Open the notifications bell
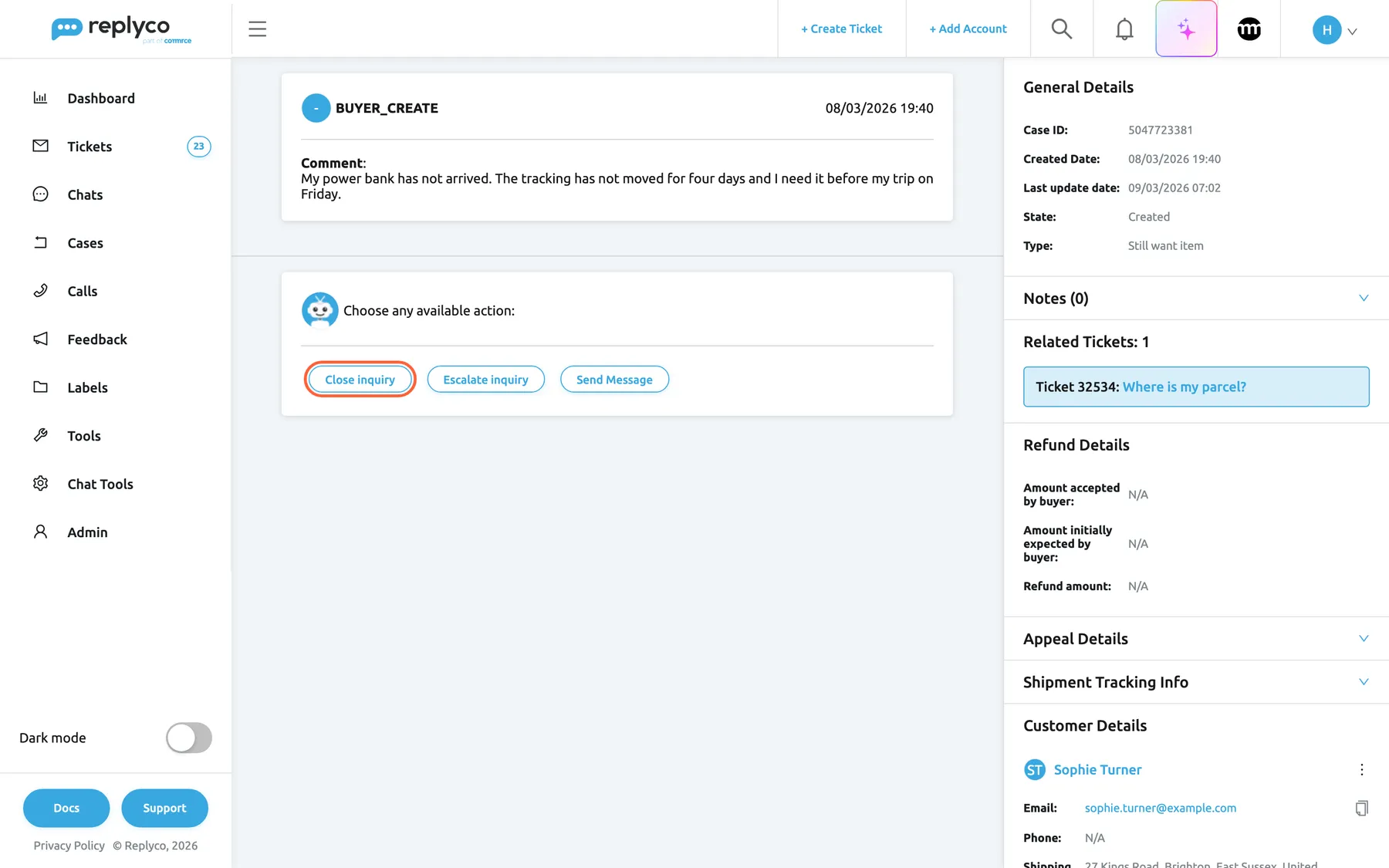 point(1124,29)
